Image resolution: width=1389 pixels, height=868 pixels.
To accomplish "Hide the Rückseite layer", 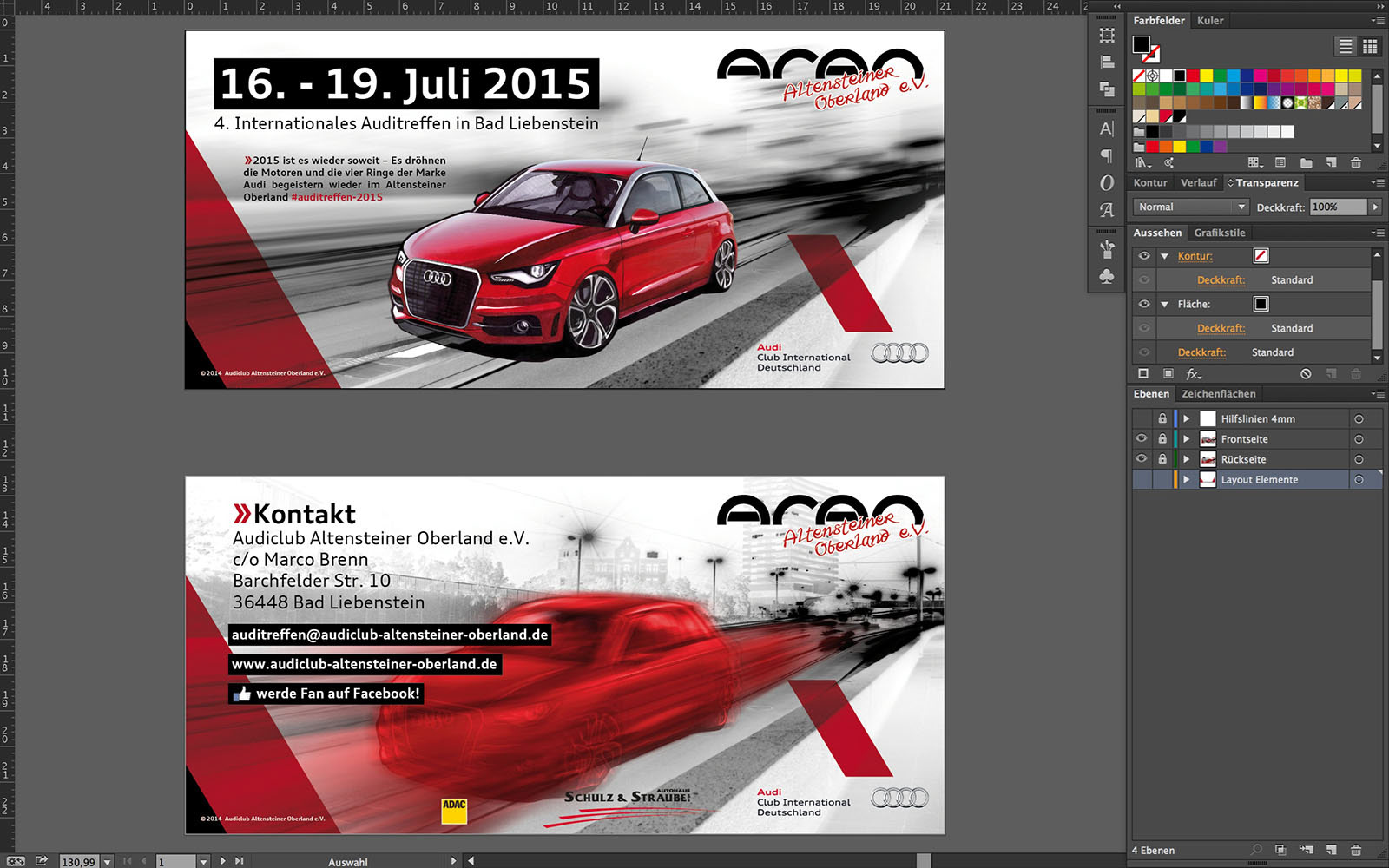I will click(1142, 459).
